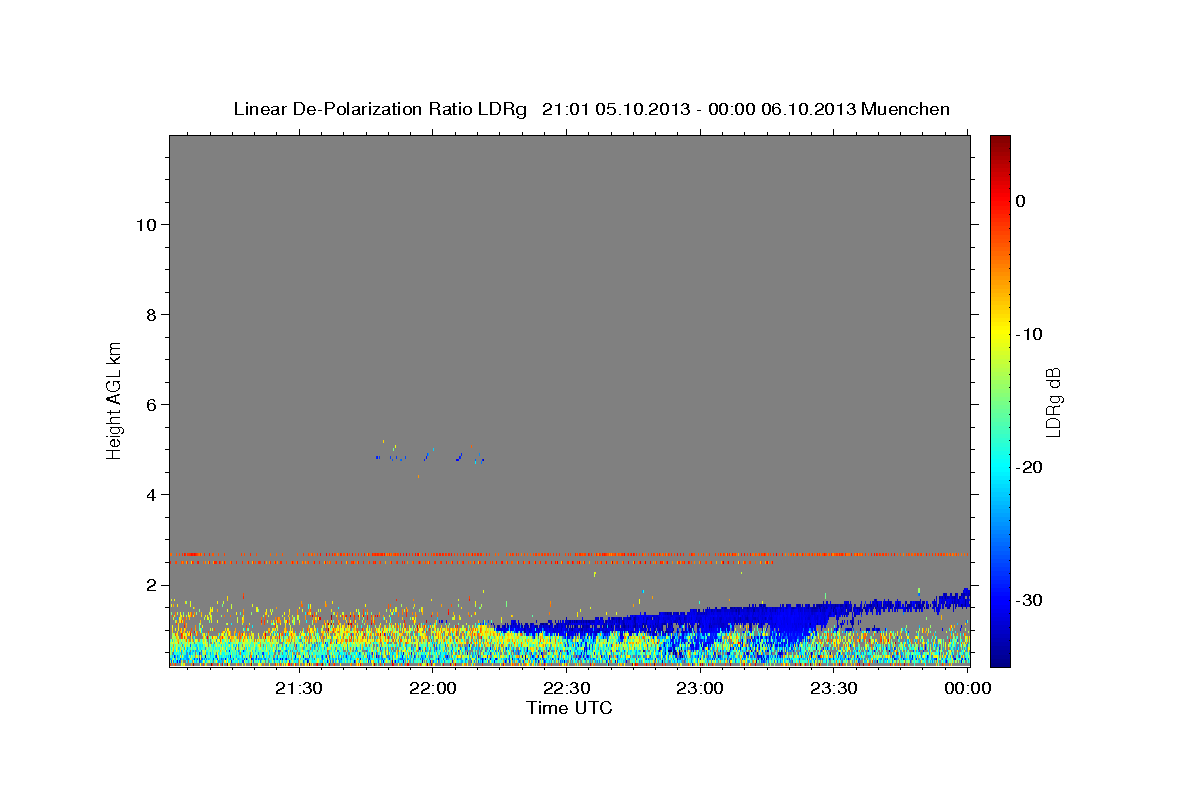Click the 22:00 time tick label
Screen dimensions: 1200x800
pyautogui.click(x=433, y=688)
